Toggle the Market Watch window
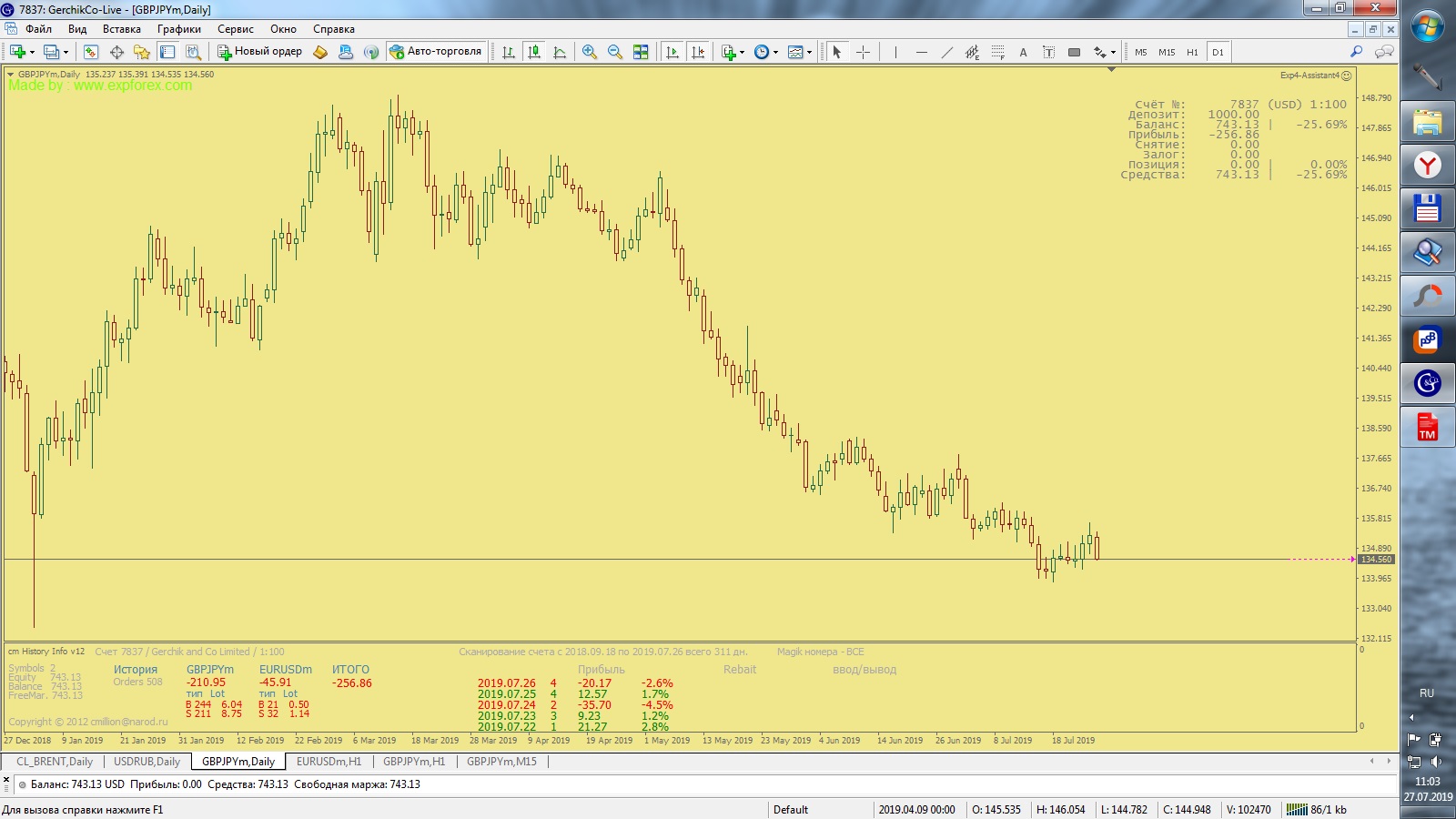 [x=91, y=52]
